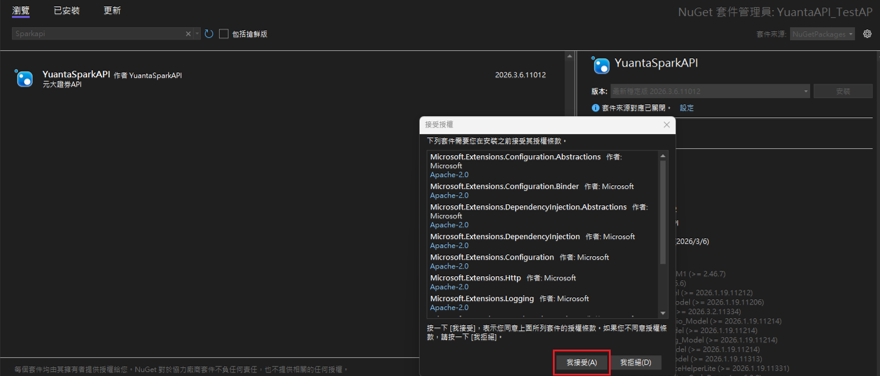Open package source settings gear icon
Viewport: 880px width, 376px height.
(867, 34)
